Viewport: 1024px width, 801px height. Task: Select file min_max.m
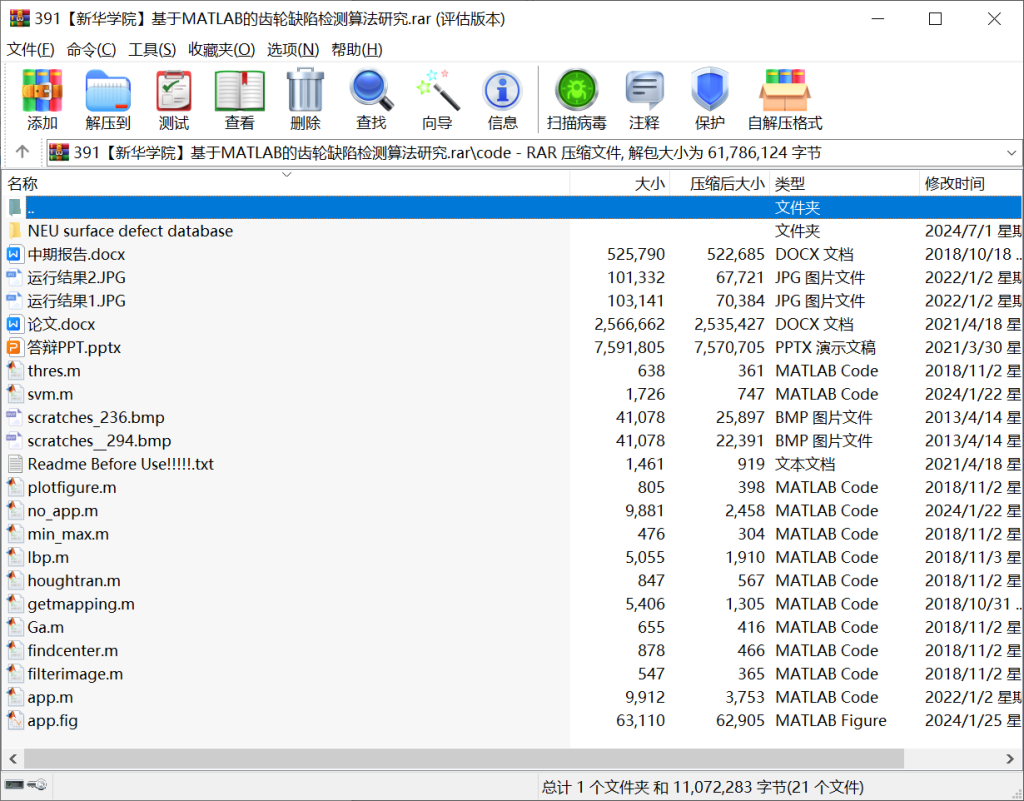68,534
